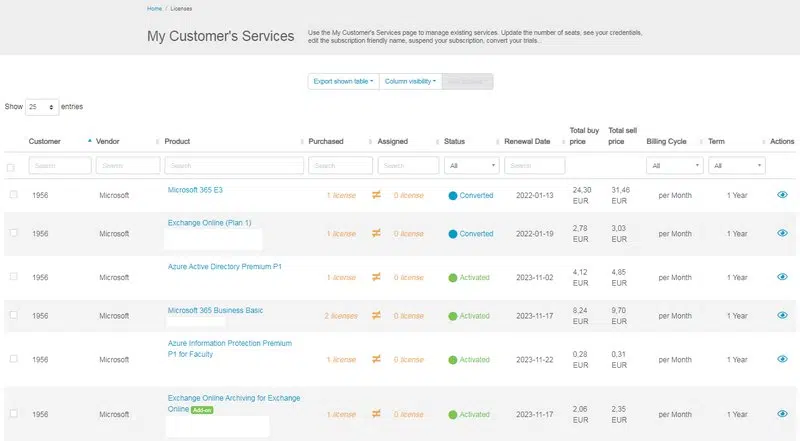Screen dimensions: 800x441
Task: Click the Vendor search filter field
Action: point(128,165)
